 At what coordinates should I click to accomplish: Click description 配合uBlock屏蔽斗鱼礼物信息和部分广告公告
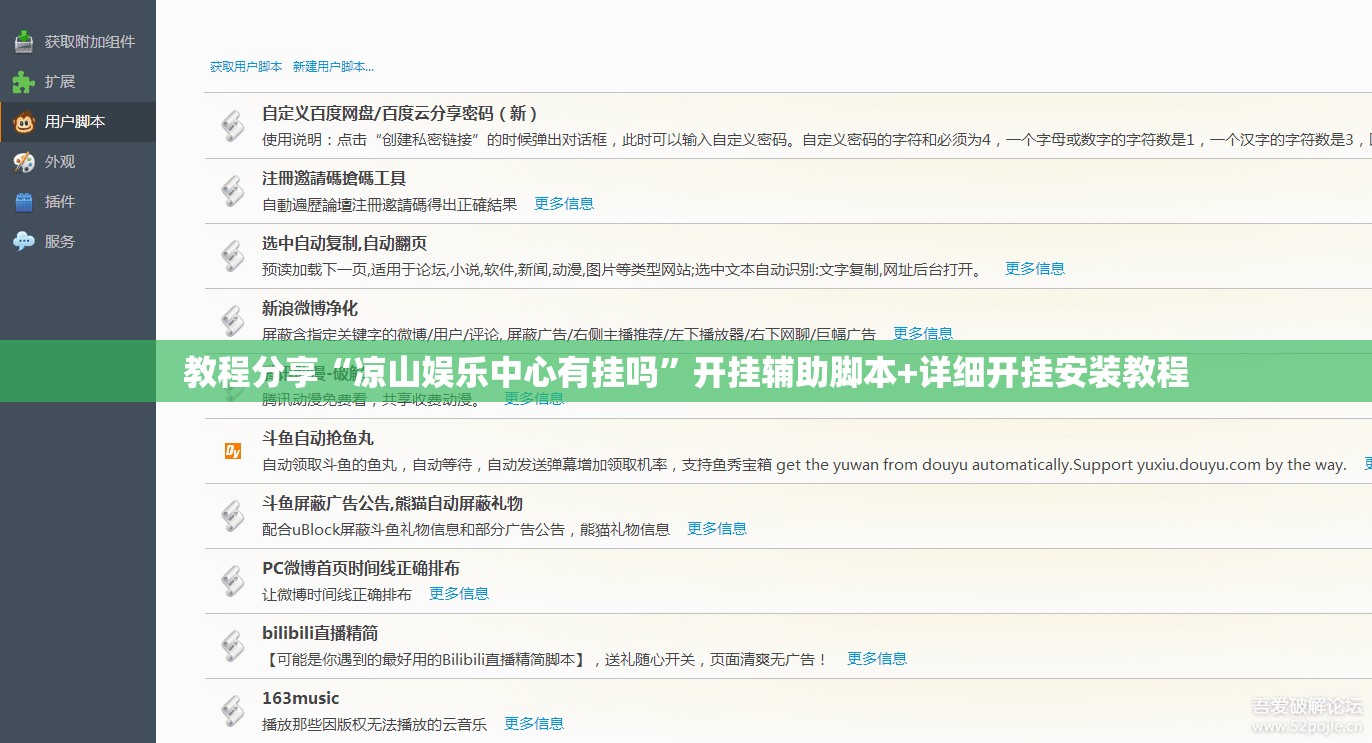(x=466, y=530)
